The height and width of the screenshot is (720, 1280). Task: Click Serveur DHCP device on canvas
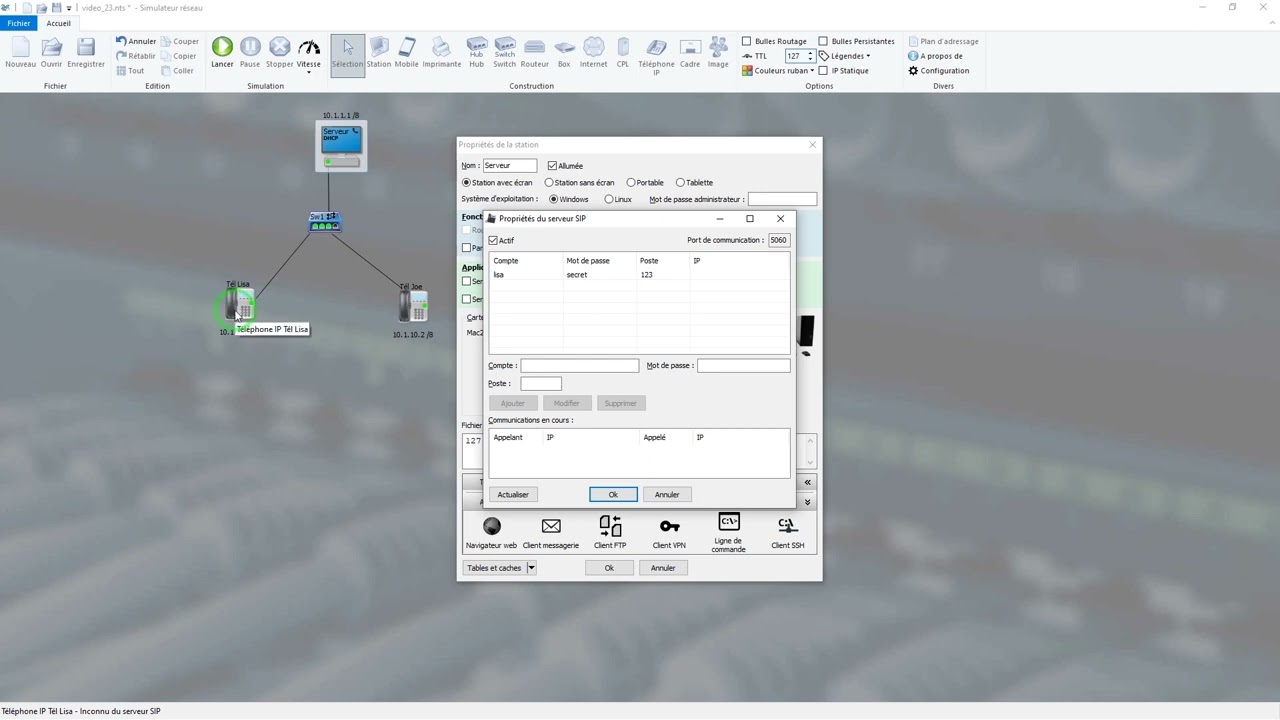coord(341,146)
